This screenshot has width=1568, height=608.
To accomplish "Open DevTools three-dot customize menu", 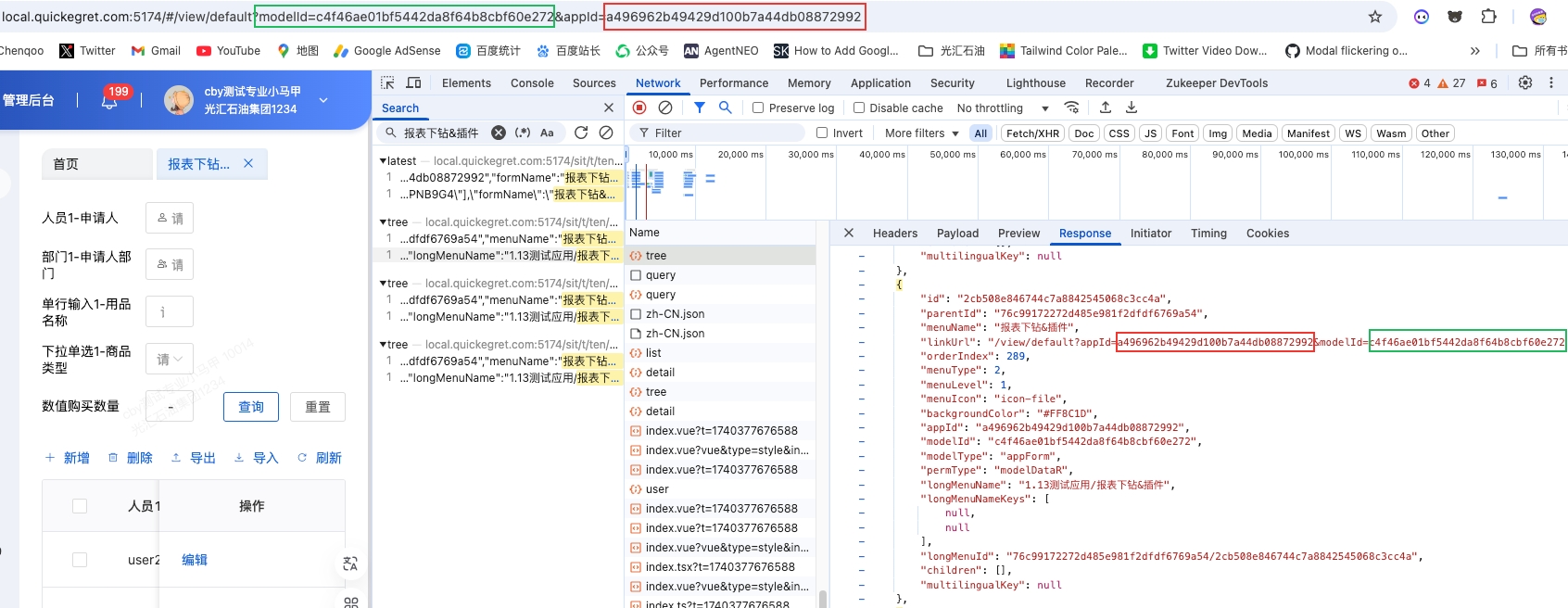I will [1551, 82].
